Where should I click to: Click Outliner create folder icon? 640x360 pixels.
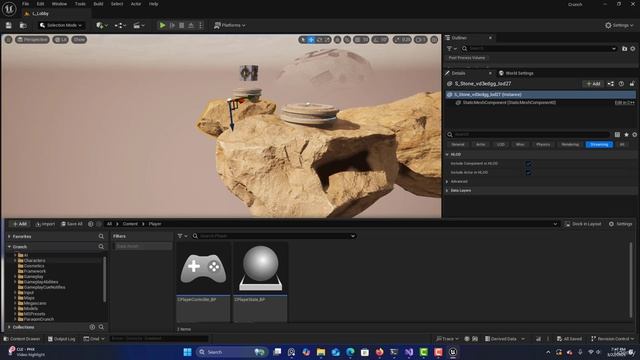pos(624,49)
